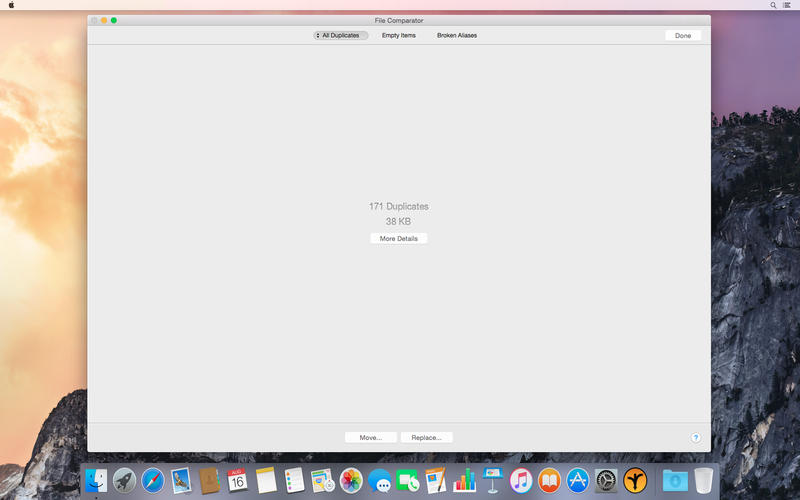Open the Mail stamp icon in the dock
Screen dimensions: 800x500
[x=181, y=480]
